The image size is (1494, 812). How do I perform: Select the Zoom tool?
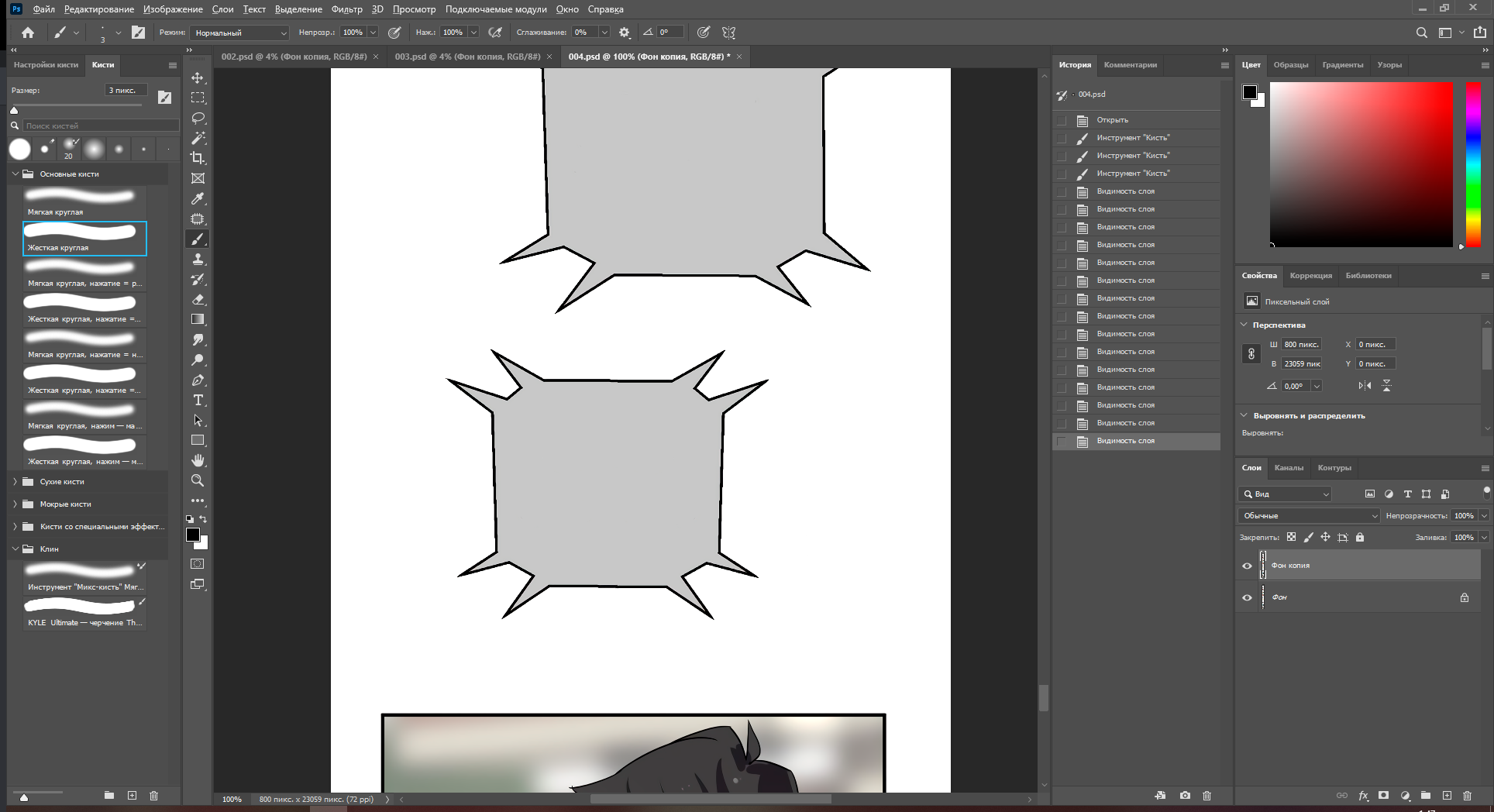tap(198, 480)
